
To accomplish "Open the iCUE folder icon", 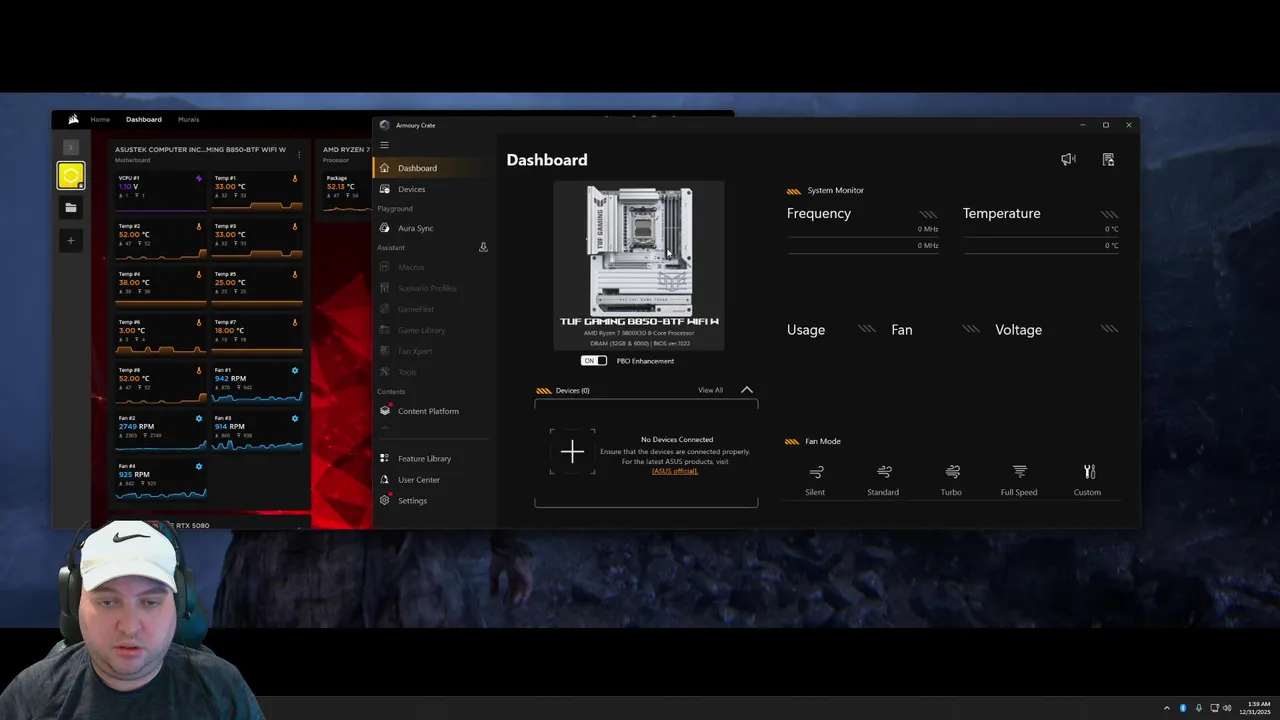I will coord(70,208).
